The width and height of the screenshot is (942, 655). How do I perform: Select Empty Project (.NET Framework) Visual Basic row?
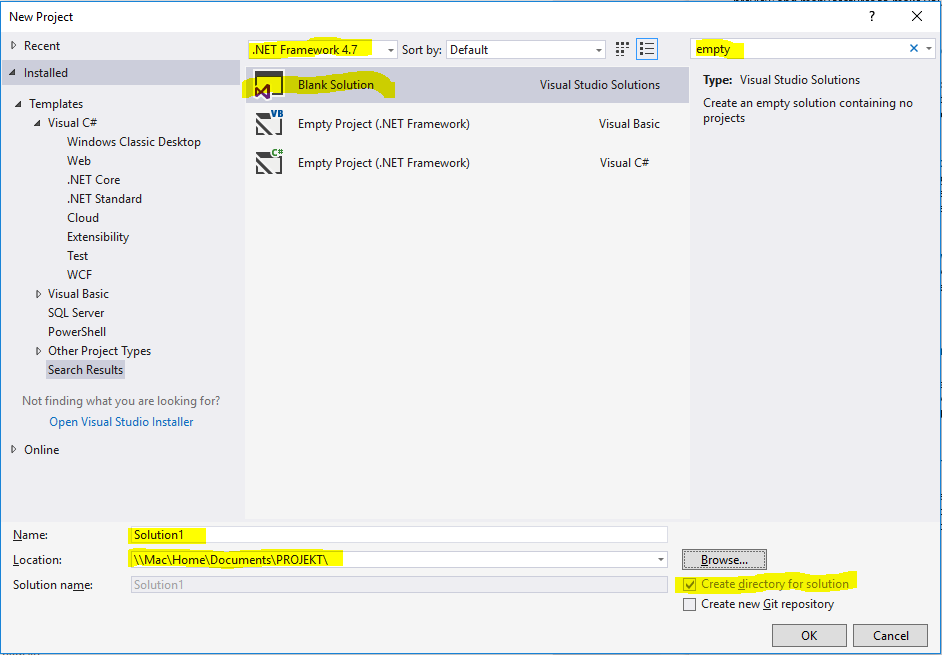coord(467,124)
